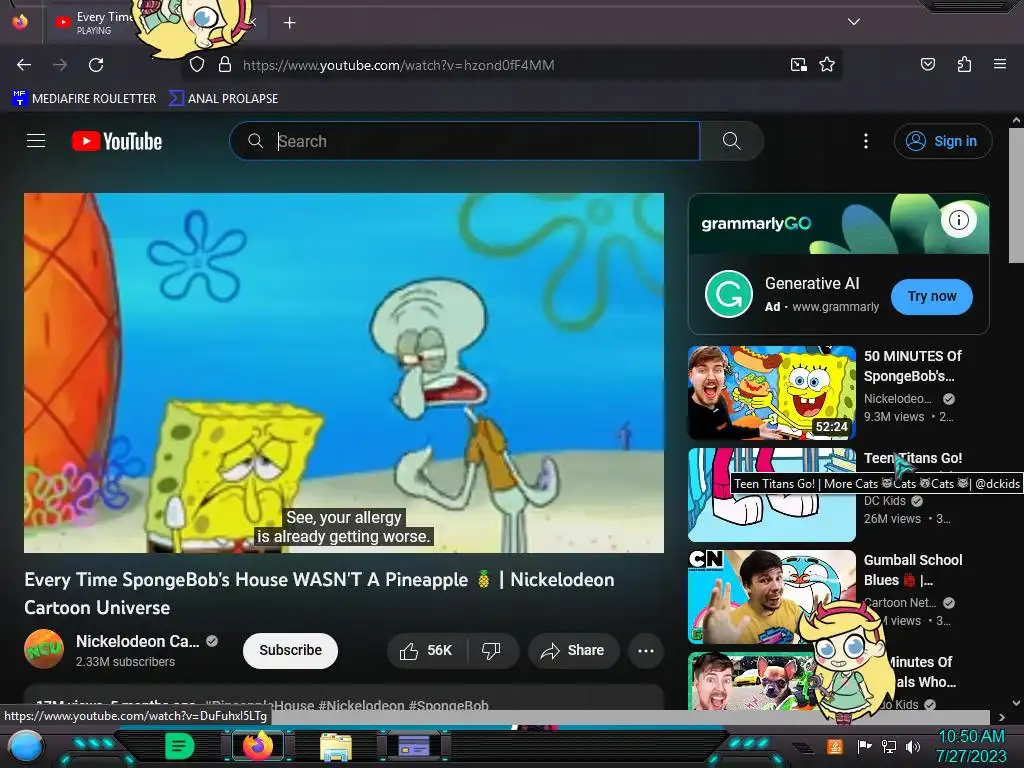
Task: Click the YouTube search magnifier button
Action: pyautogui.click(x=731, y=141)
